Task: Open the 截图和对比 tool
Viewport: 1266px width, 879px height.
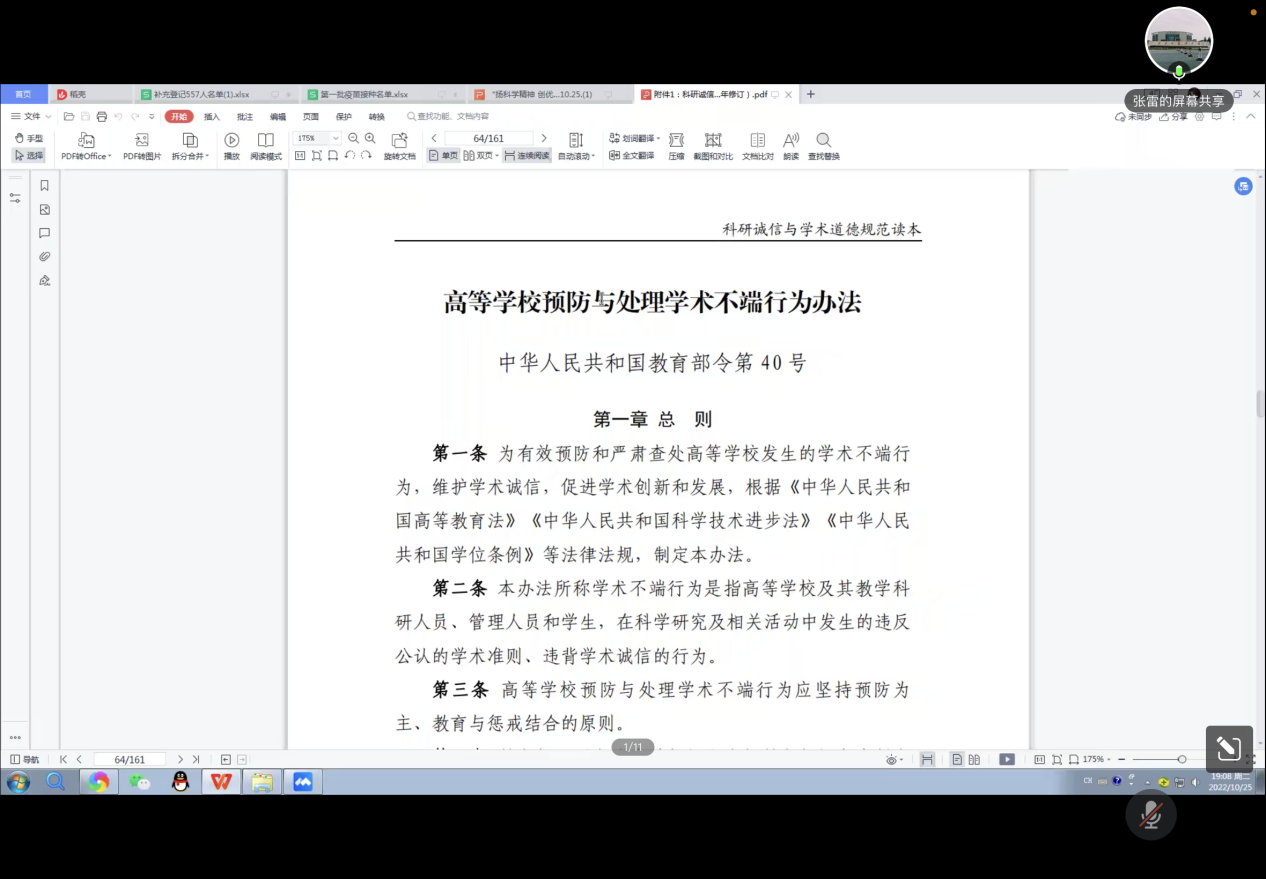Action: pyautogui.click(x=713, y=140)
